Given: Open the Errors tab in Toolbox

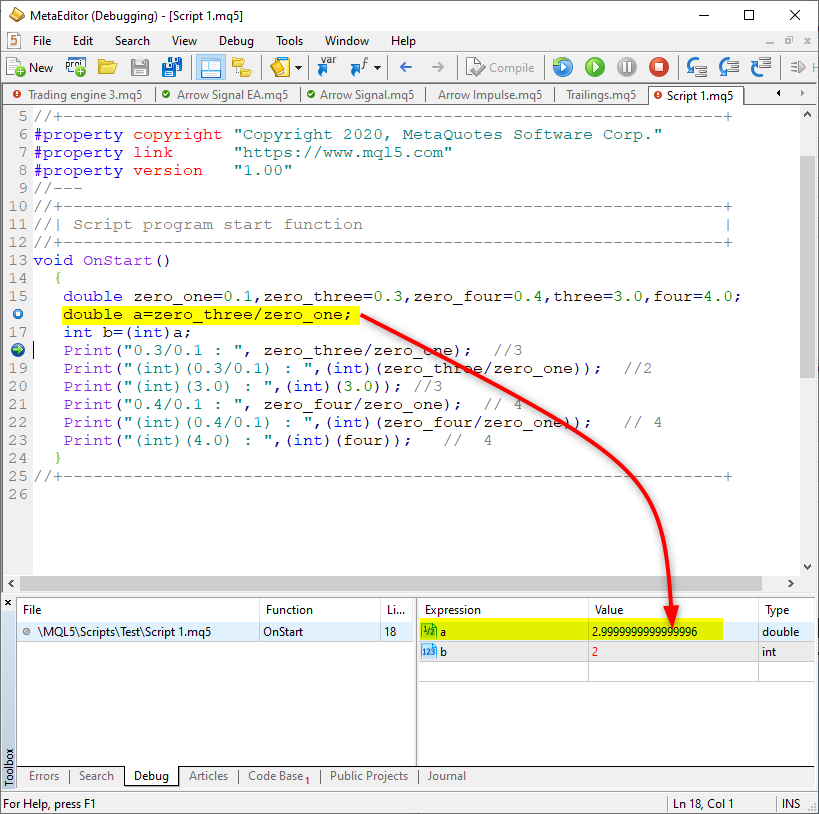Looking at the screenshot, I should tap(44, 776).
